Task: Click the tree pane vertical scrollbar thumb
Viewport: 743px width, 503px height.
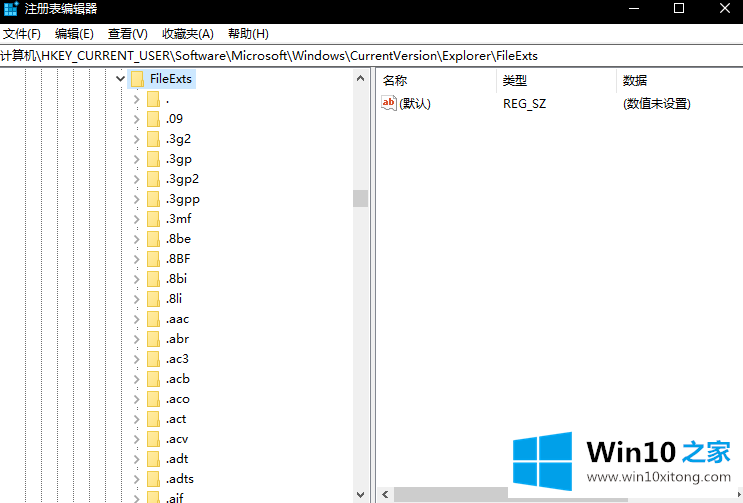Action: click(361, 198)
